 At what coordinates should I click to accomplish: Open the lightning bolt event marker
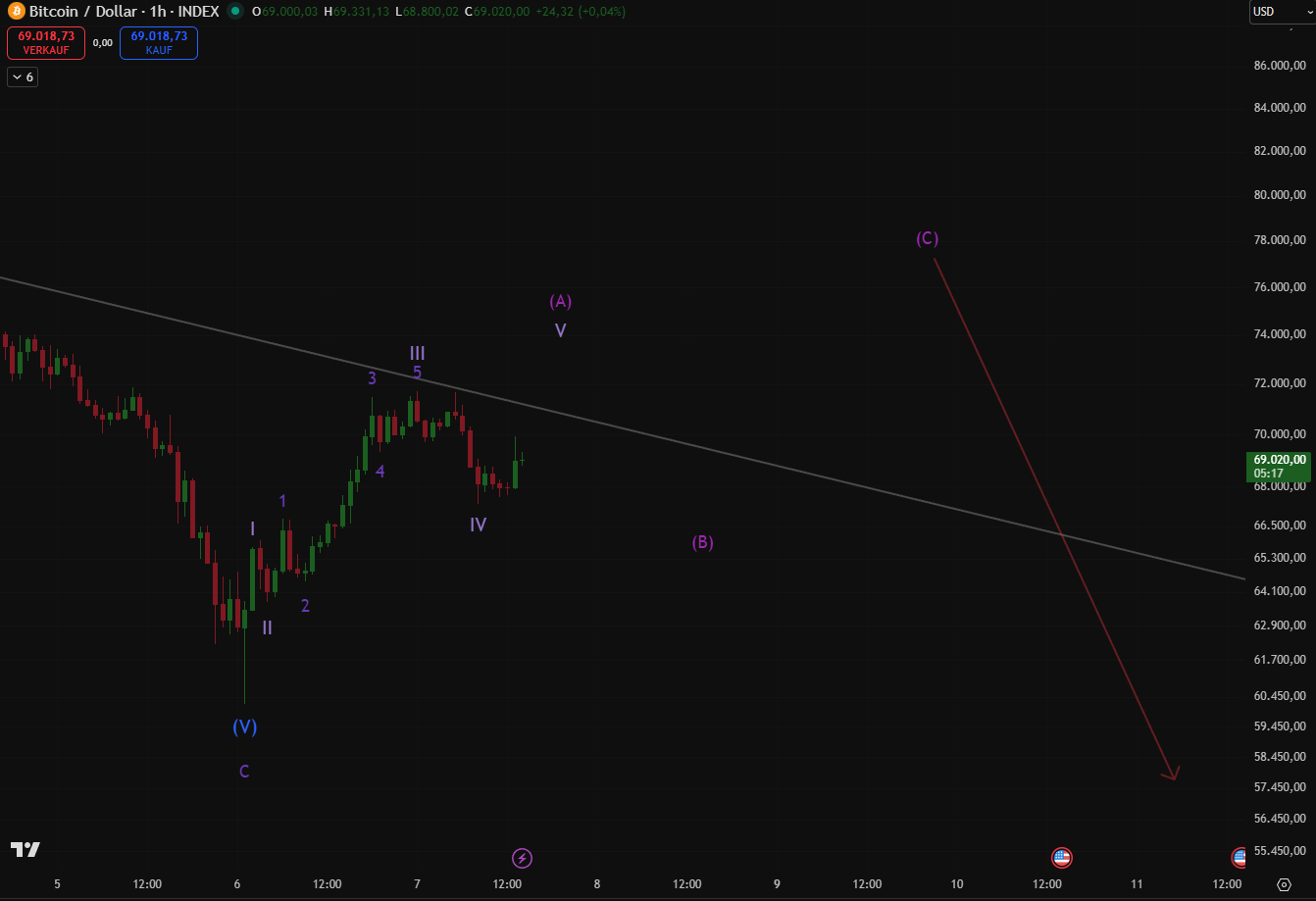(523, 858)
